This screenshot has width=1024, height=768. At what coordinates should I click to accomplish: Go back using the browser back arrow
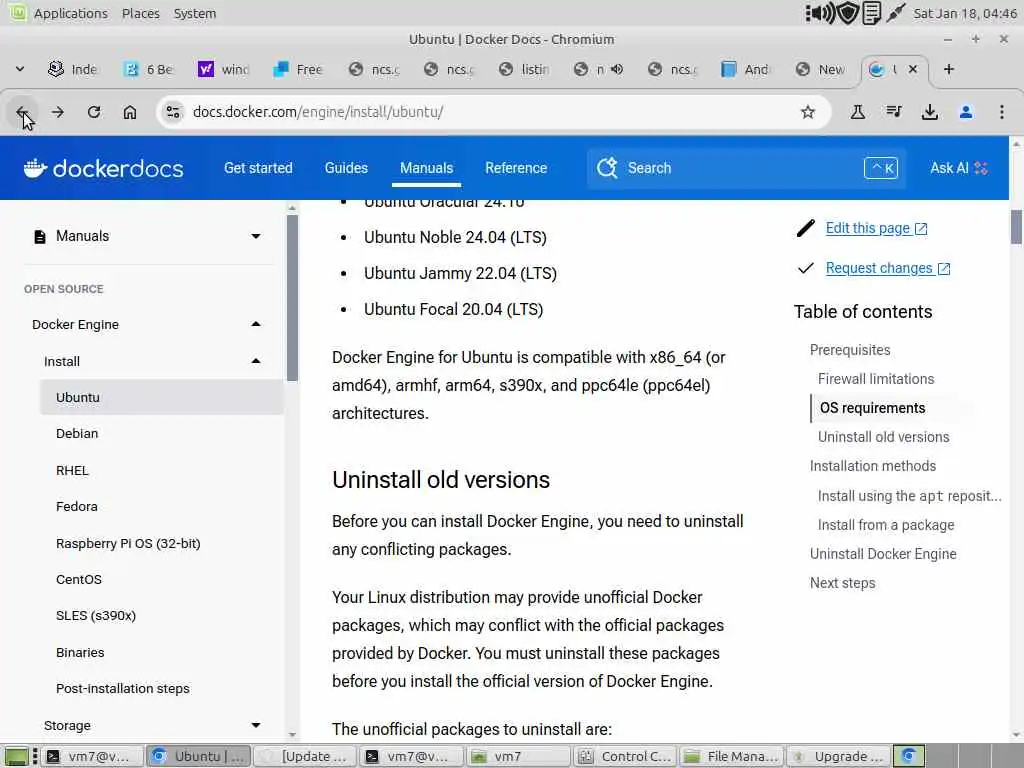coord(22,112)
